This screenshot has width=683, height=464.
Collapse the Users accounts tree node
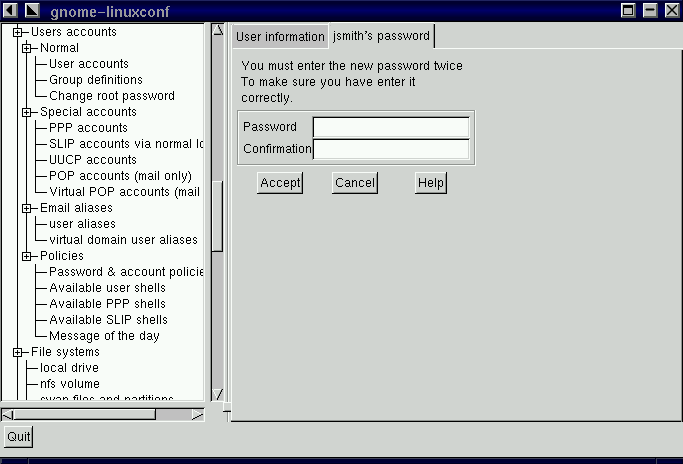click(x=18, y=32)
